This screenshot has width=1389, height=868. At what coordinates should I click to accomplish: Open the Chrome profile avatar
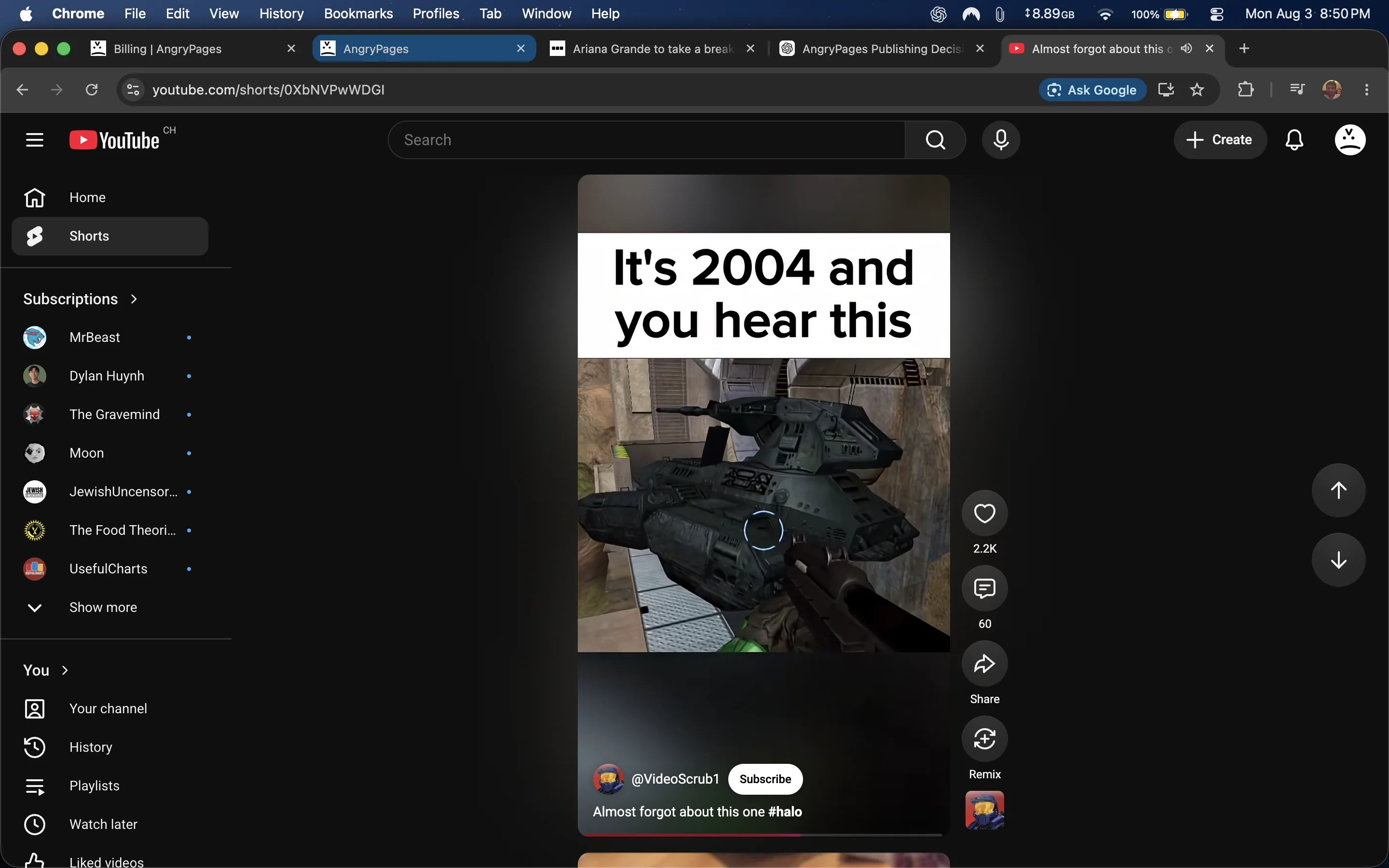click(1332, 90)
